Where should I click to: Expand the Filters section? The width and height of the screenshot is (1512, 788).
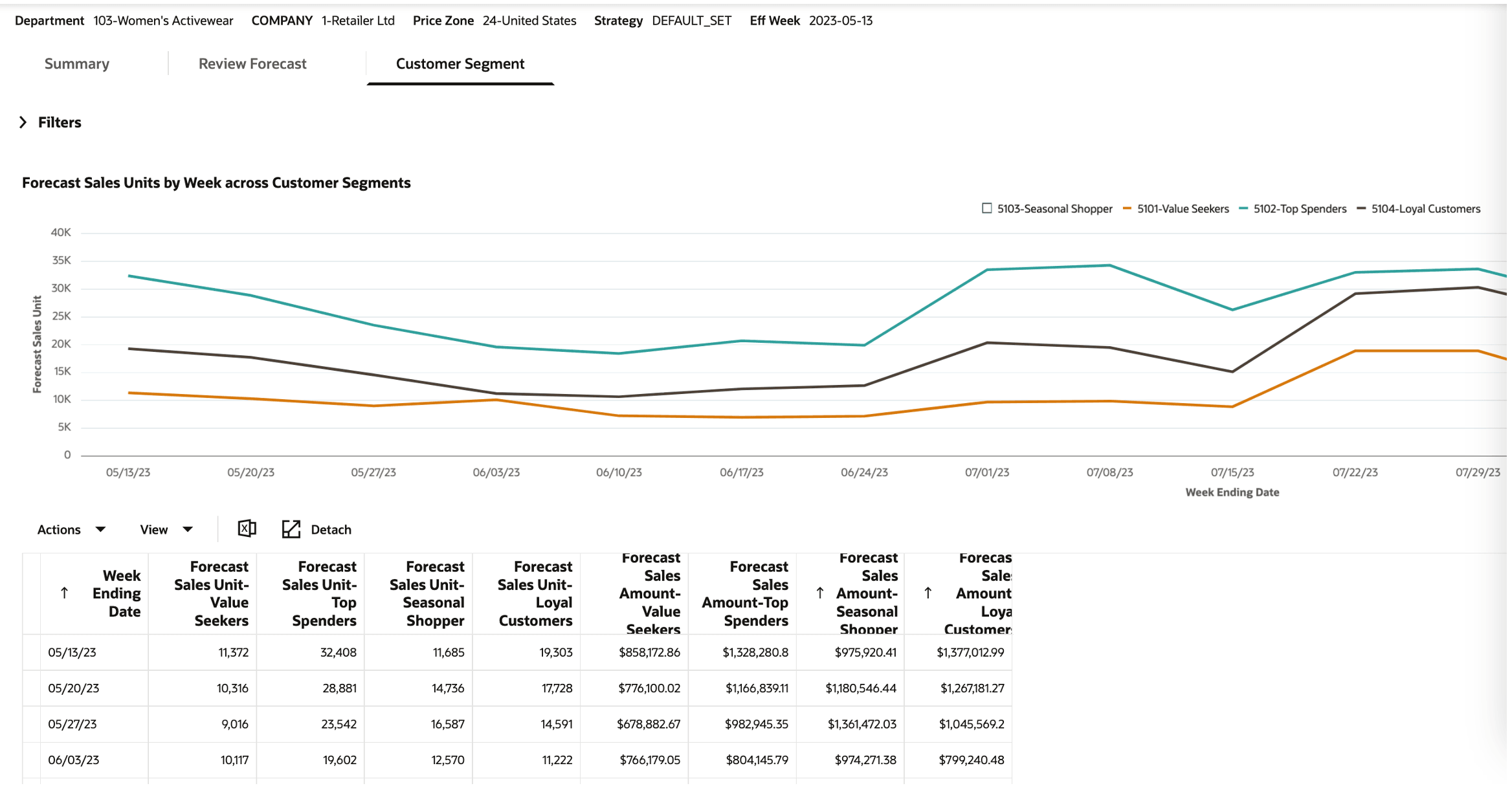coord(60,122)
